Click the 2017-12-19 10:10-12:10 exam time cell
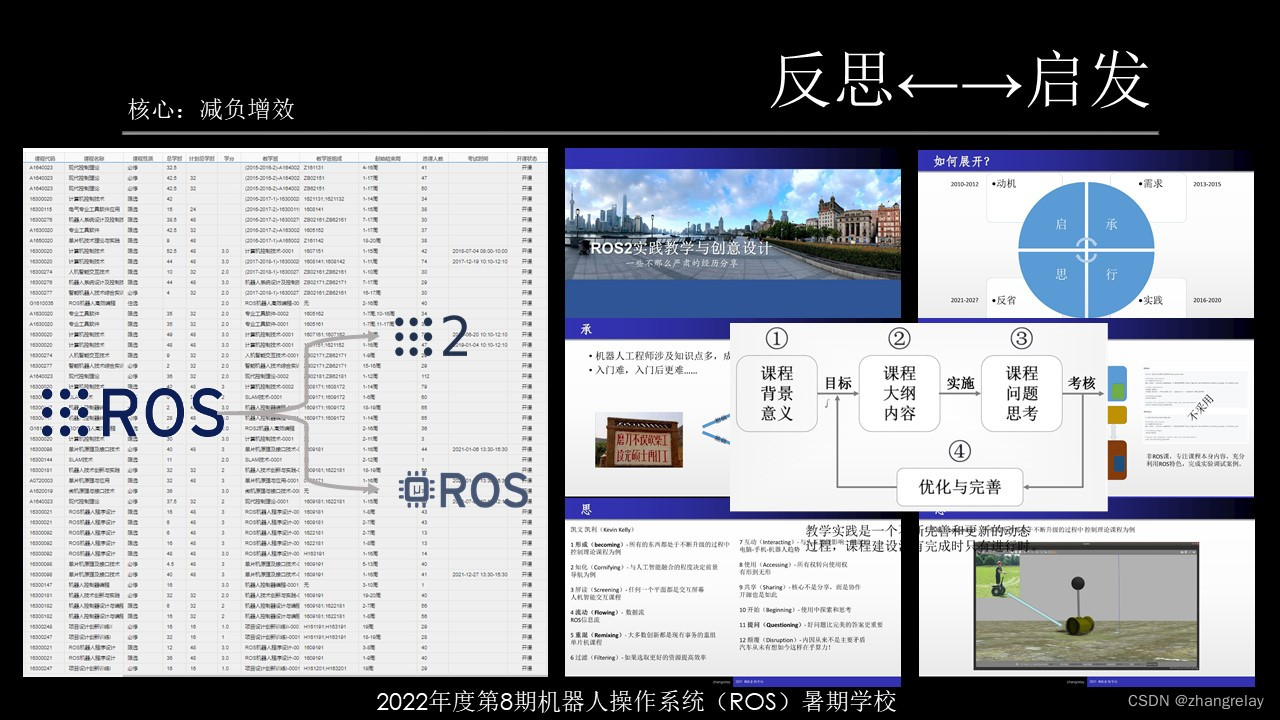 point(479,261)
